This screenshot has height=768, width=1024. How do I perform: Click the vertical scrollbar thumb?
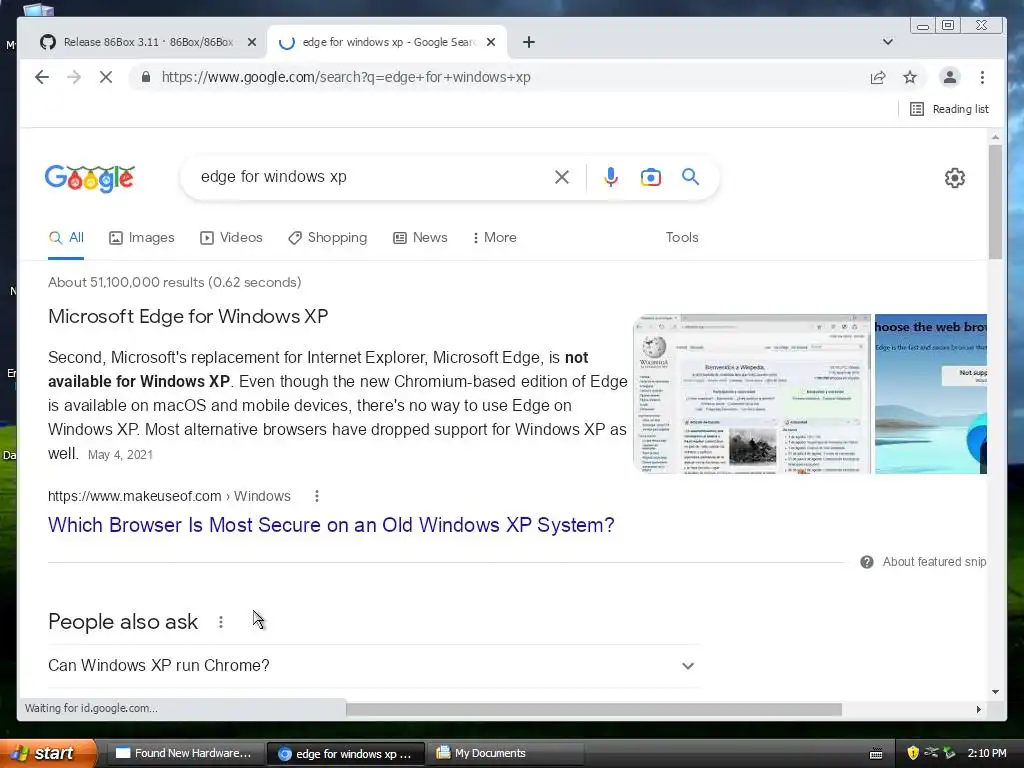(995, 202)
